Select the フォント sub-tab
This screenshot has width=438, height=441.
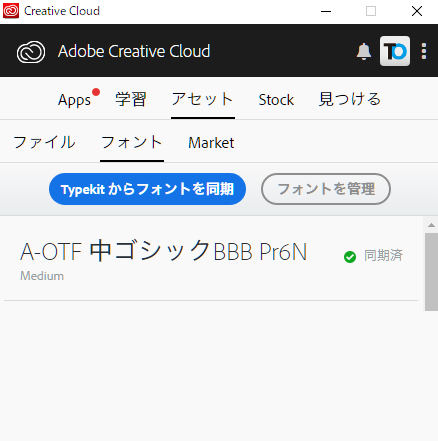coord(132,143)
